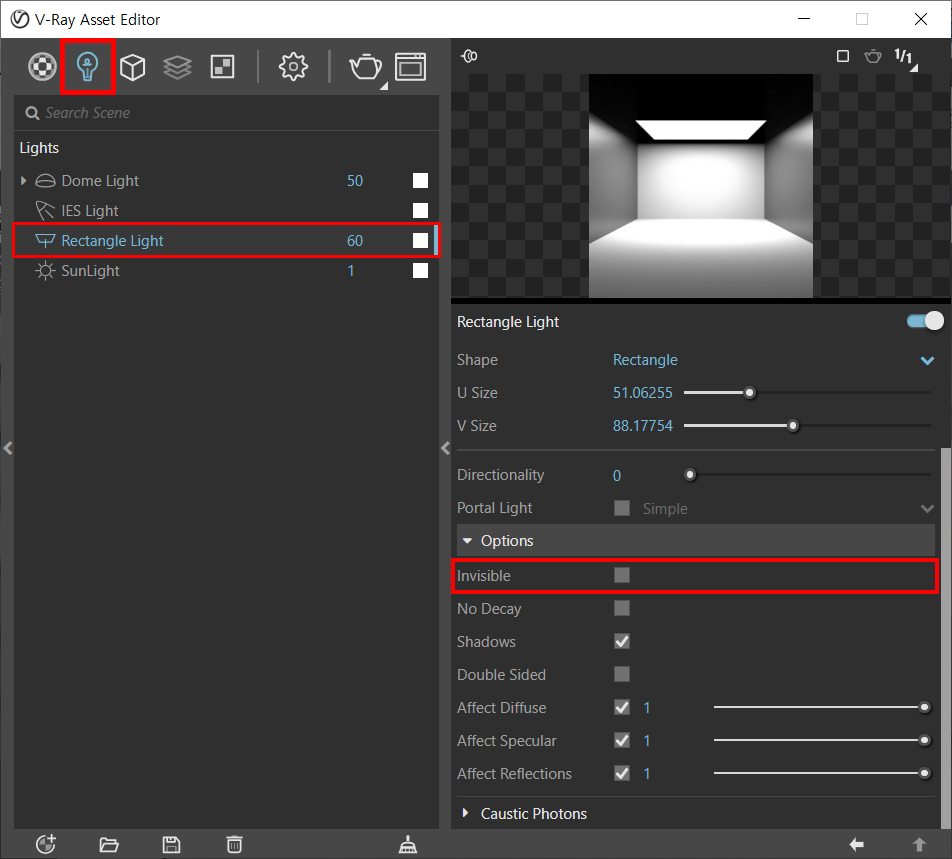Uncheck the Affect Reflections checkbox
The height and width of the screenshot is (859, 952).
(x=622, y=773)
